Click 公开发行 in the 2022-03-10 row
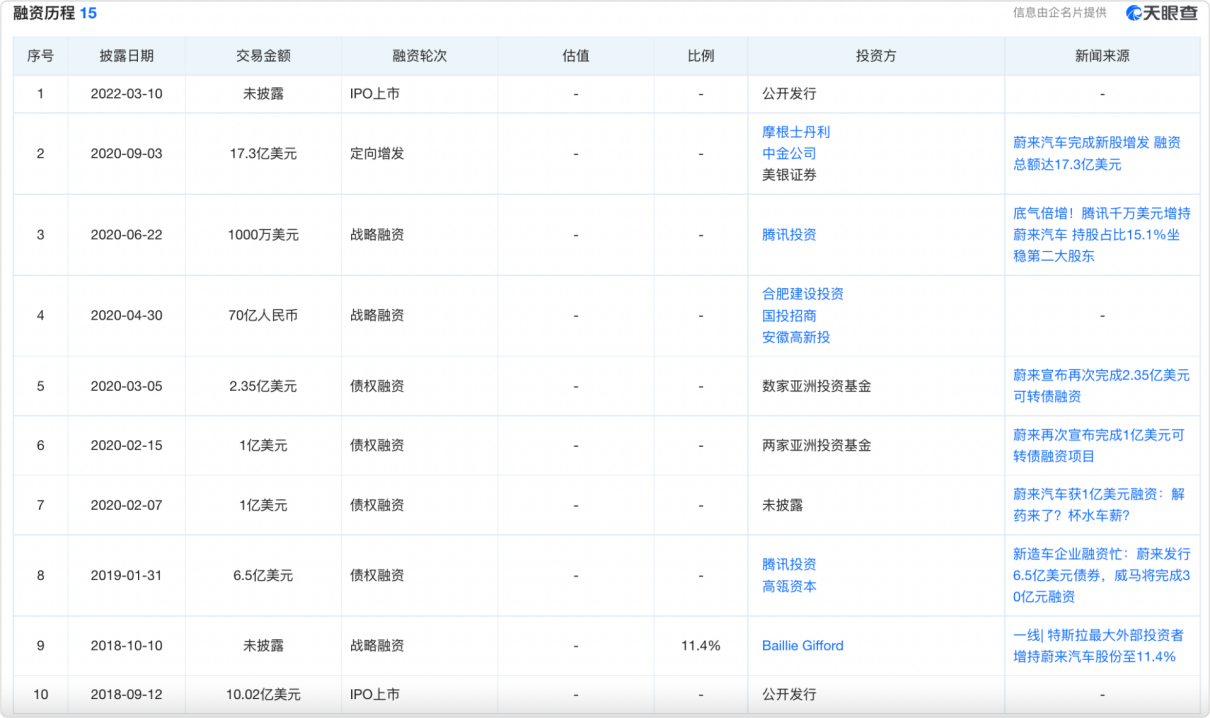The image size is (1210, 718). point(789,94)
